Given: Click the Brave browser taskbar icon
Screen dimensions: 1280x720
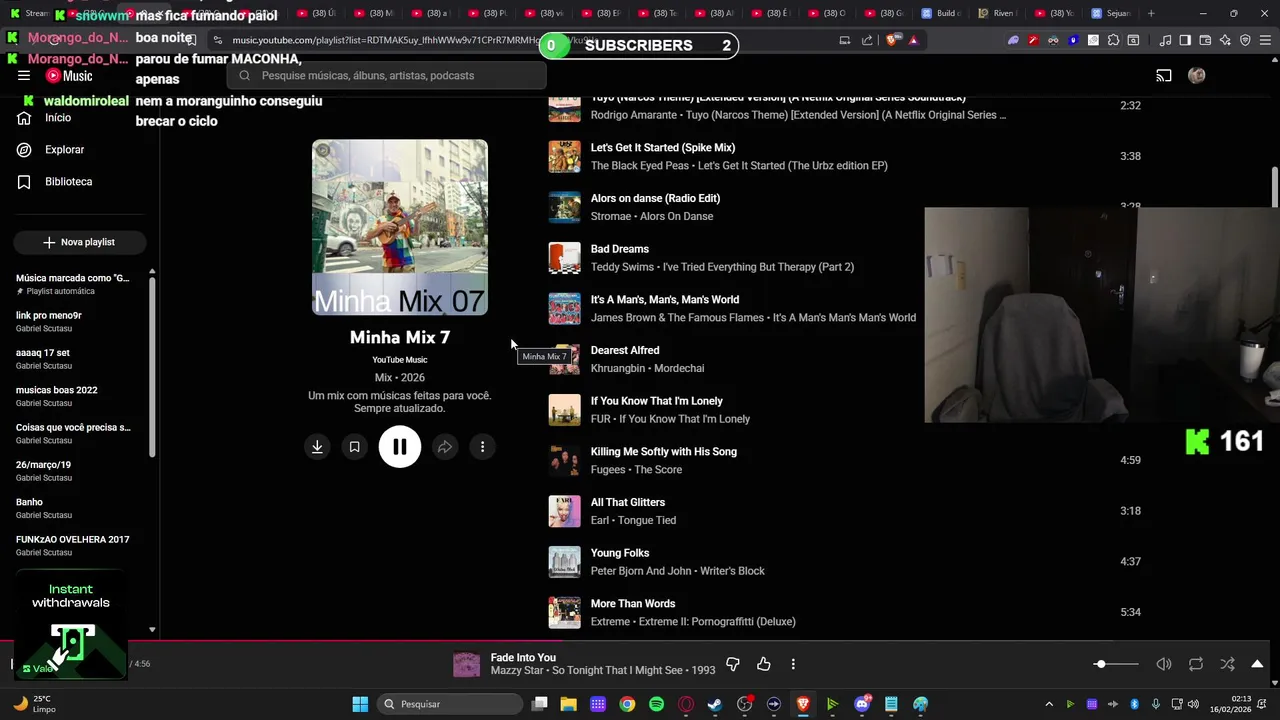Looking at the screenshot, I should coord(803,704).
